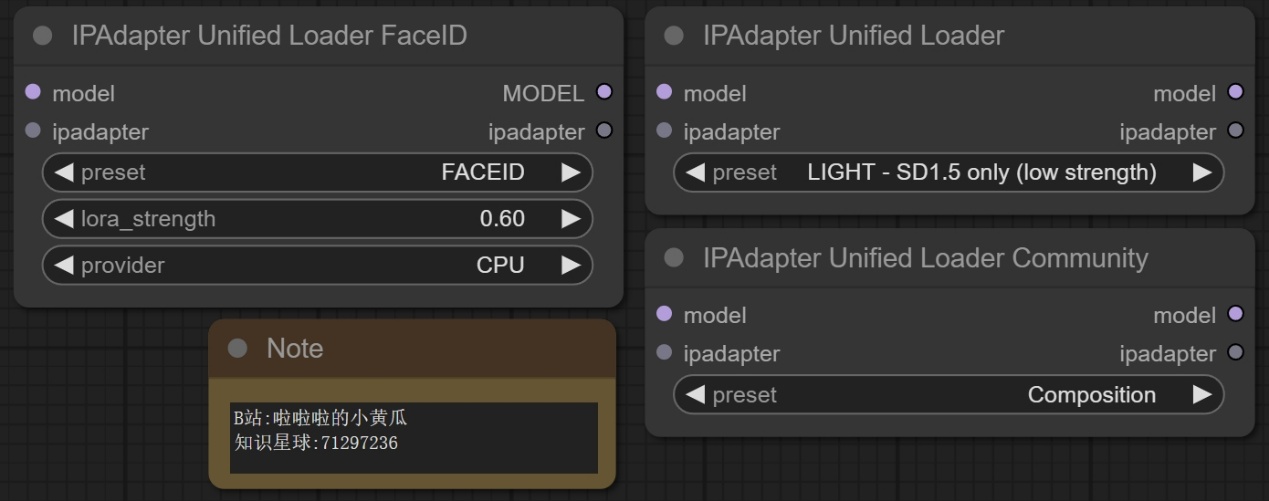Click the IPAdapter Unified Loader title bar
The height and width of the screenshot is (501, 1269).
[x=900, y=36]
